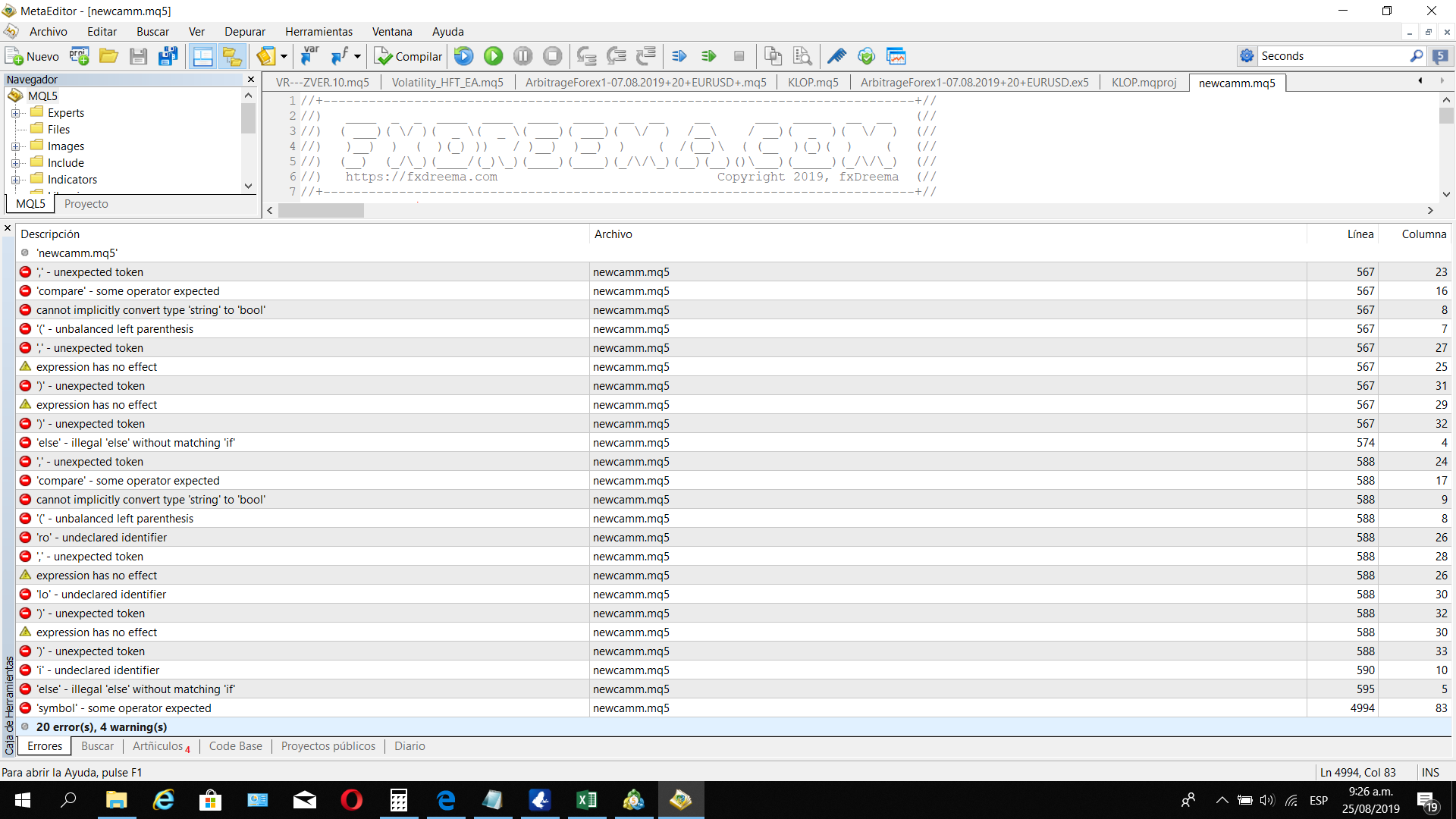Click the compare files icon
This screenshot has width=1456, height=819.
[773, 56]
